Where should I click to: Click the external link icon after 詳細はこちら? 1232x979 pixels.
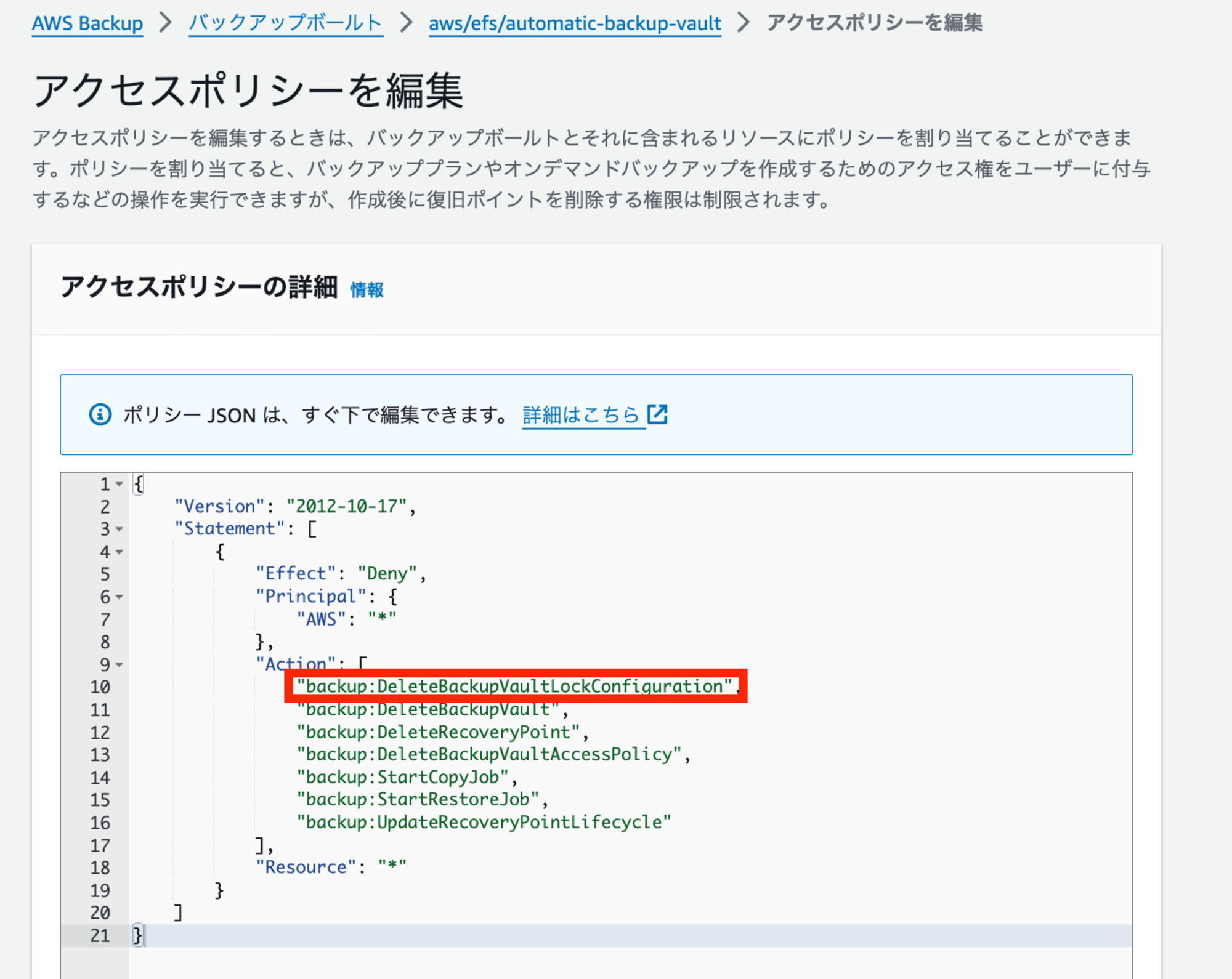pyautogui.click(x=657, y=414)
